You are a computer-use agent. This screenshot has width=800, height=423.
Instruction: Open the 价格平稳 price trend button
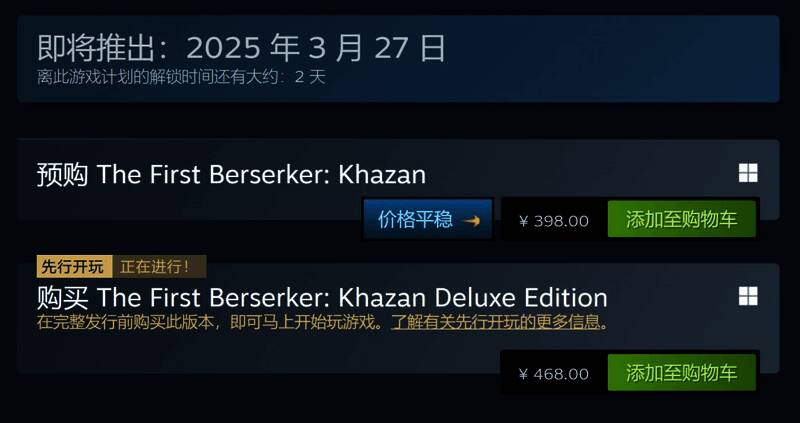(428, 219)
